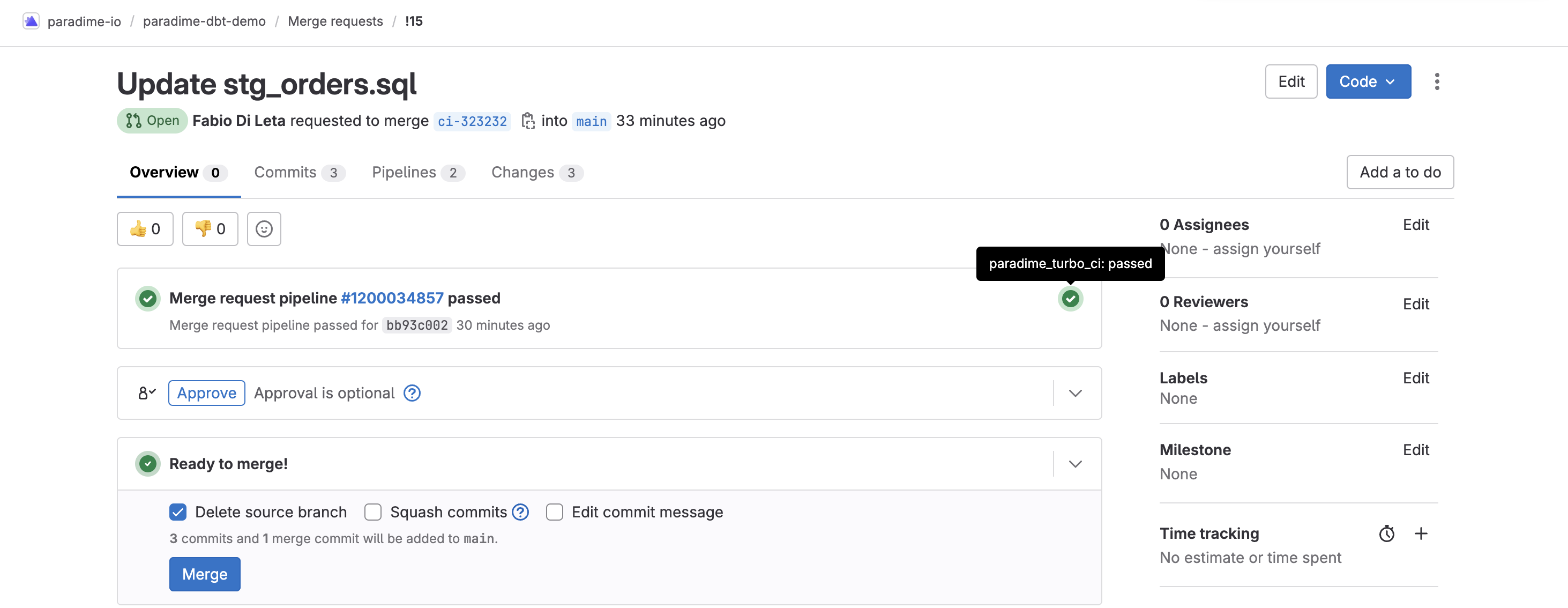
Task: Check the Edit commit message box
Action: pos(554,513)
